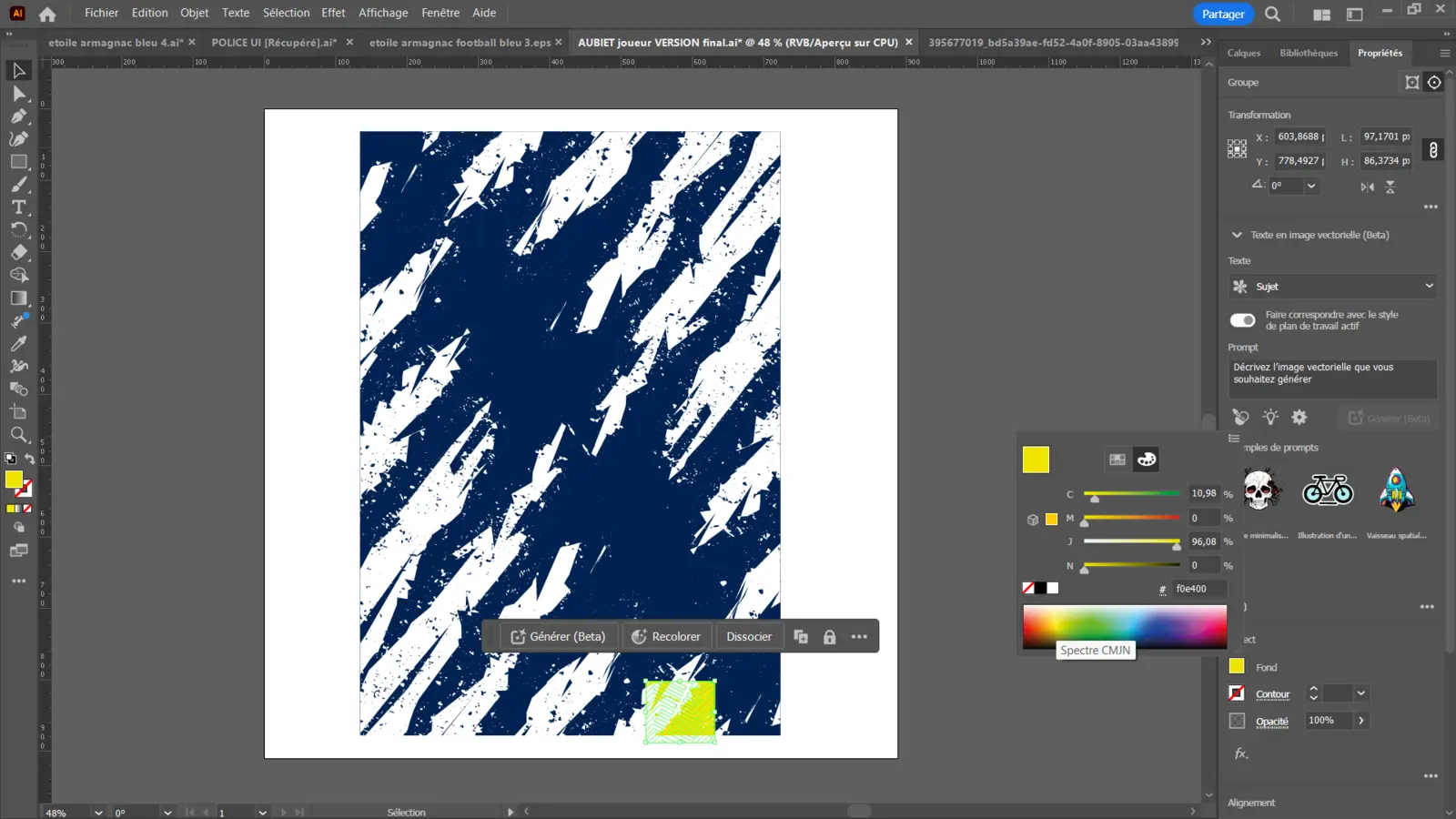Expand the opacity slider arrow
Viewport: 1456px width, 819px height.
coord(1361,721)
